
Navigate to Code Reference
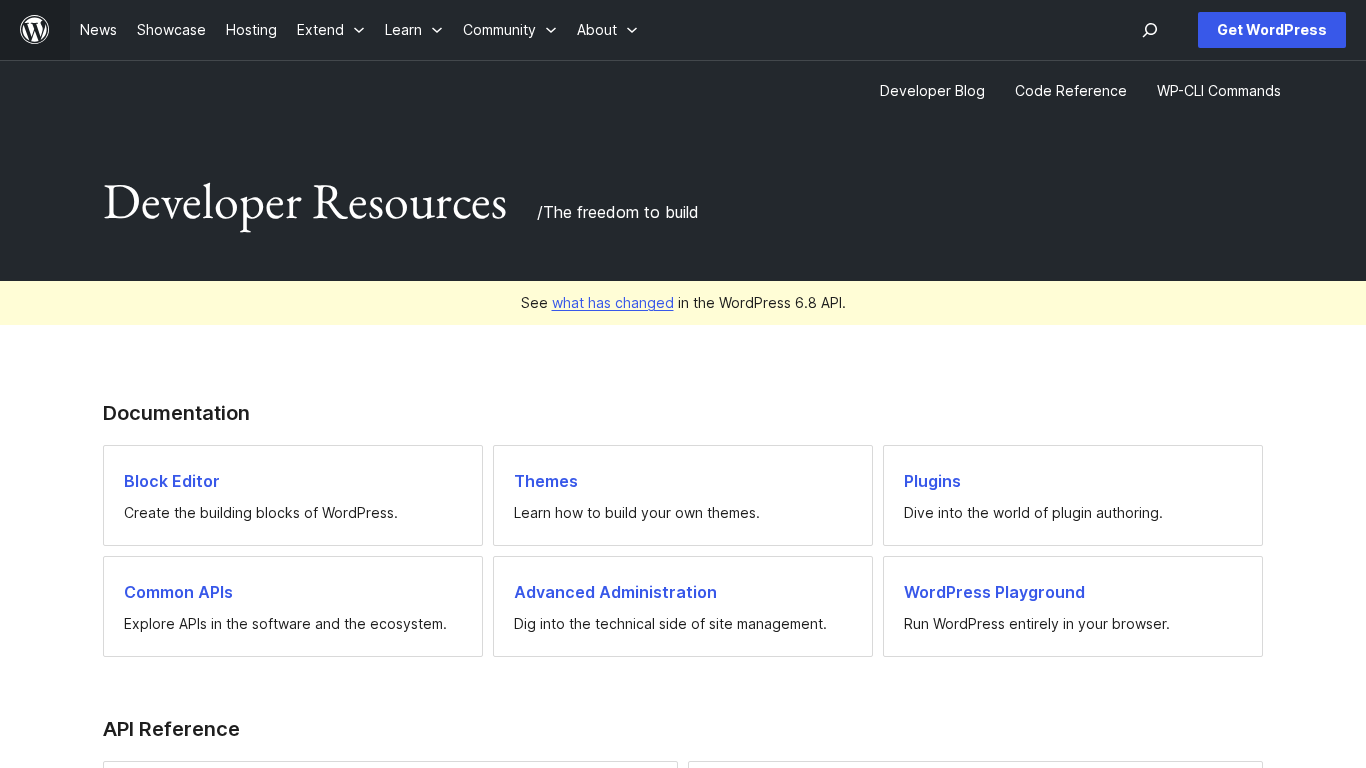(x=1070, y=91)
